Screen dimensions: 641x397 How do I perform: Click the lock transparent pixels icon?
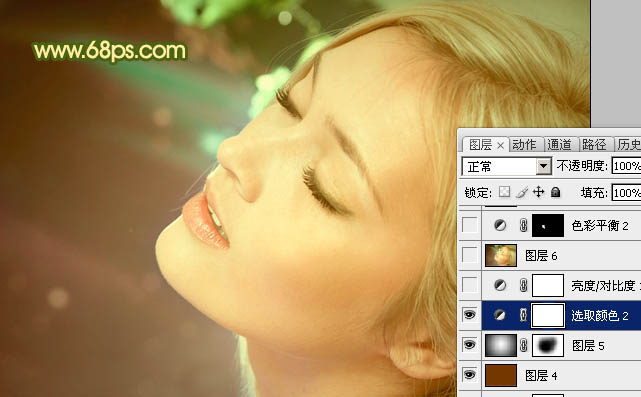(504, 192)
